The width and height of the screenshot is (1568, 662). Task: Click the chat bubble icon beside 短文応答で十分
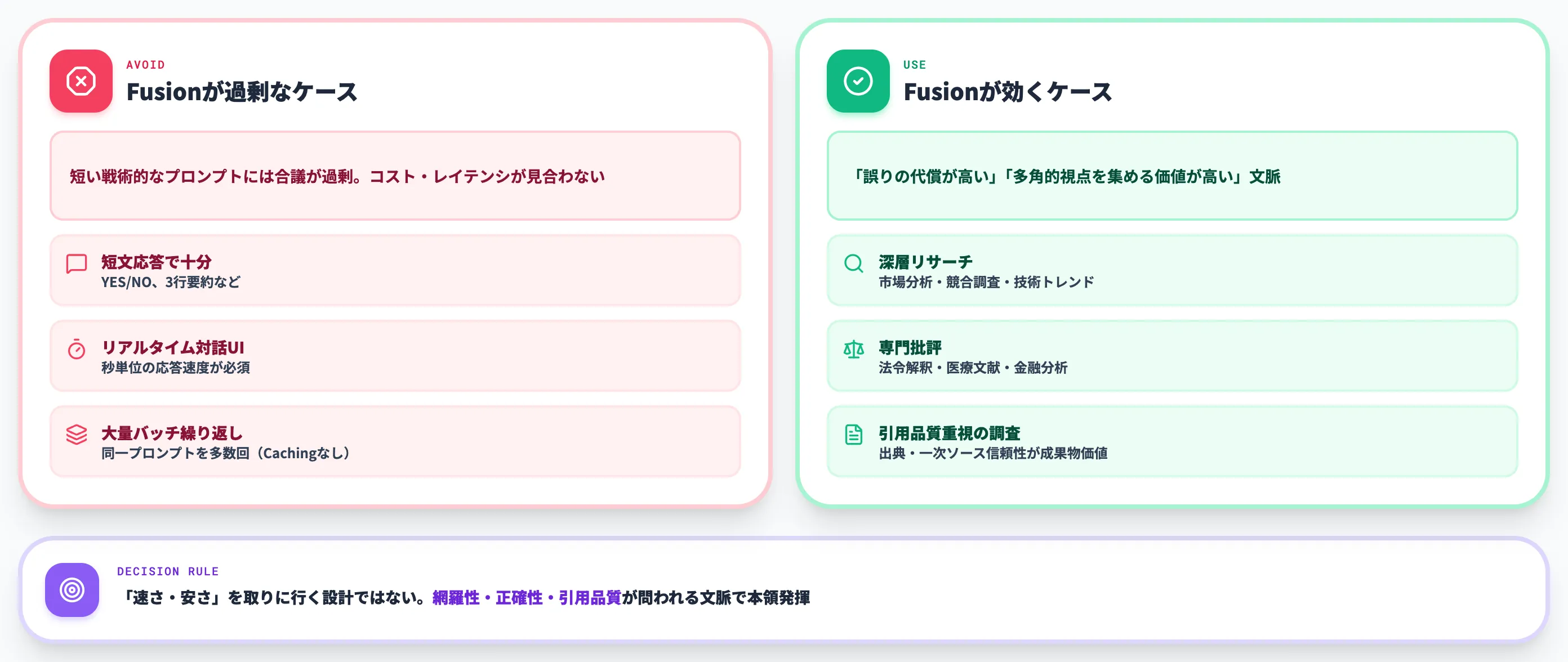point(77,264)
